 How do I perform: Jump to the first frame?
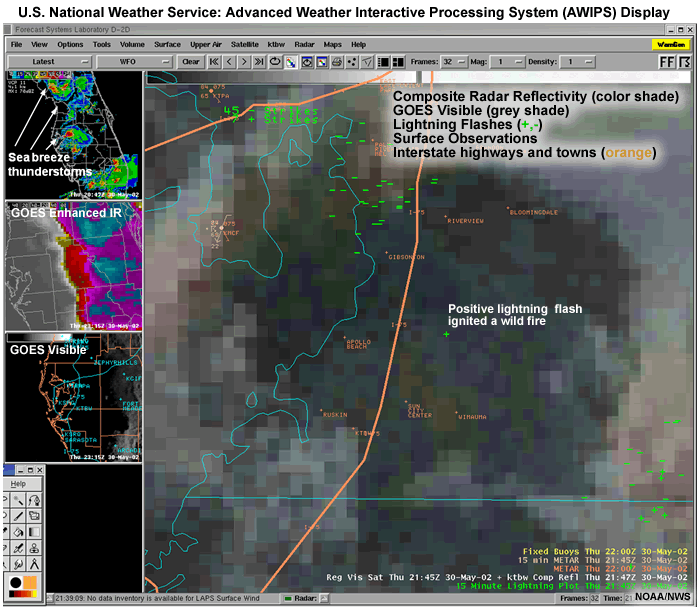coord(214,62)
